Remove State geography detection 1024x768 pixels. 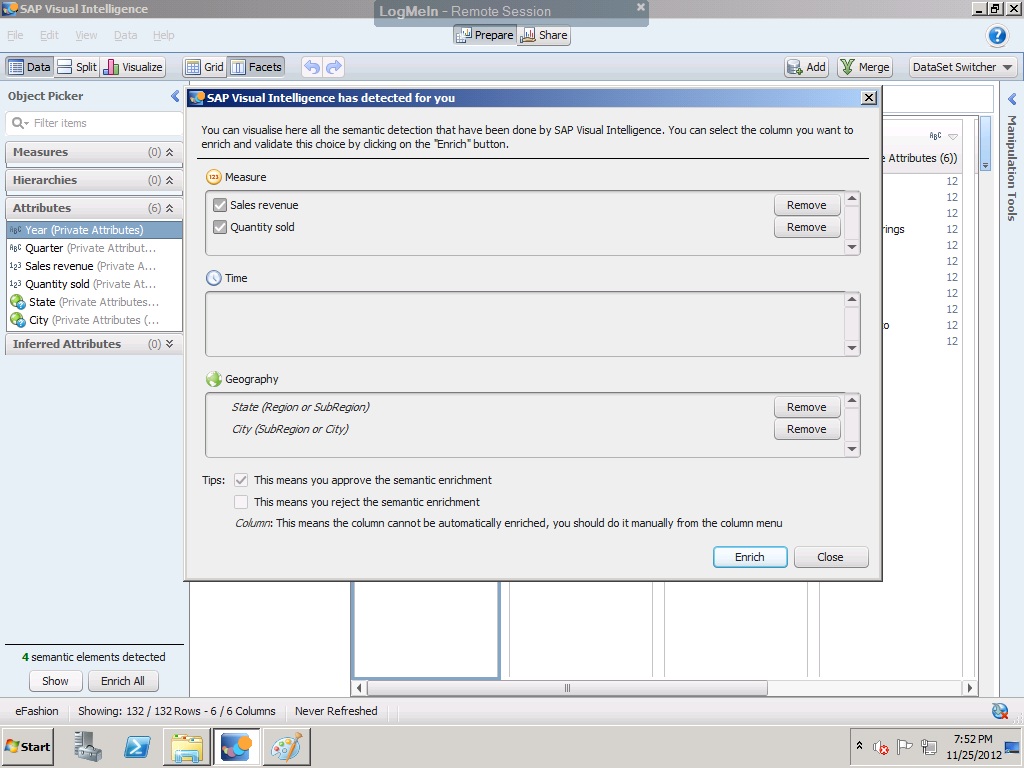807,407
